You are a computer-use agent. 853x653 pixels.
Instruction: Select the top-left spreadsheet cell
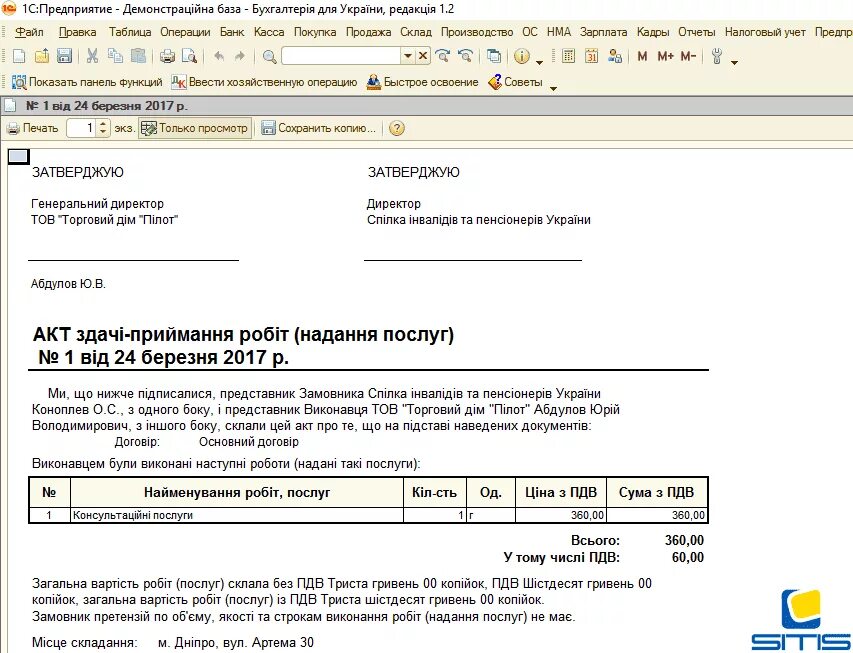[18, 157]
